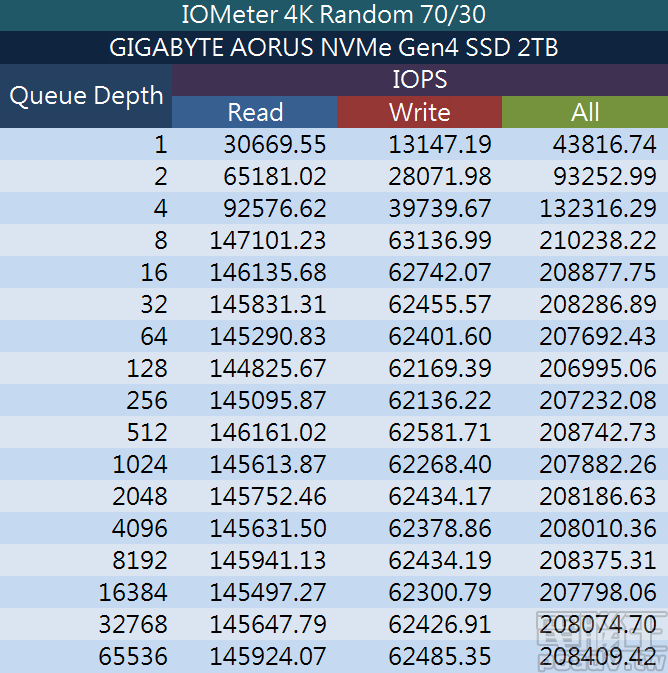Select read value 65181.02

275,176
